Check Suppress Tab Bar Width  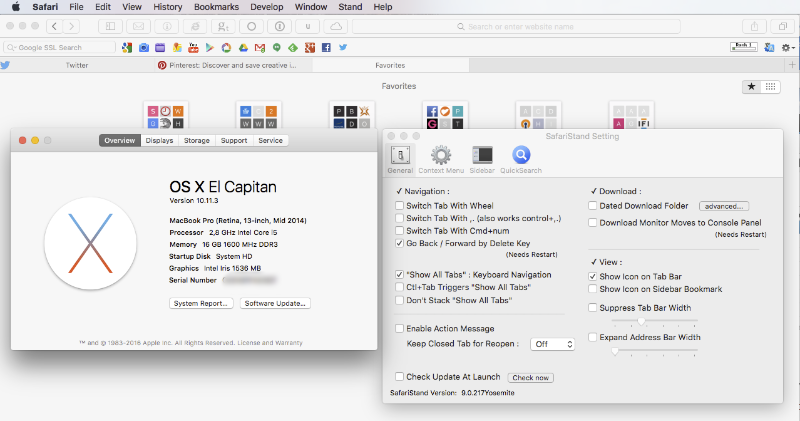pyautogui.click(x=592, y=308)
